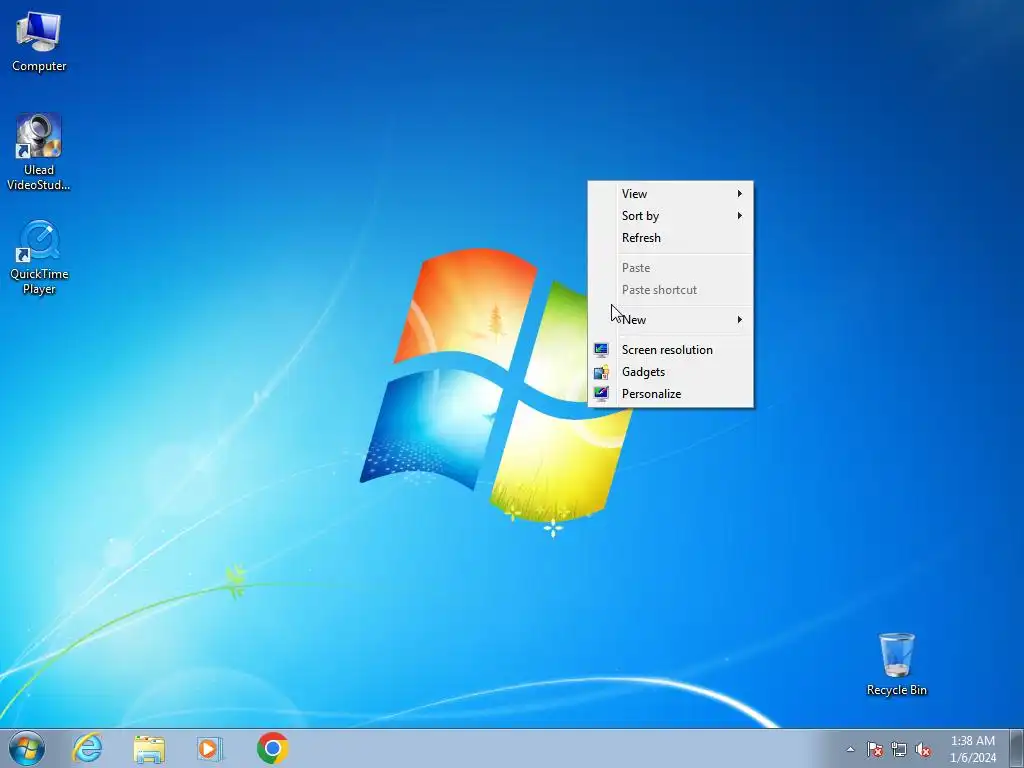
Task: Click the Gadgets menu icon
Action: (x=601, y=372)
